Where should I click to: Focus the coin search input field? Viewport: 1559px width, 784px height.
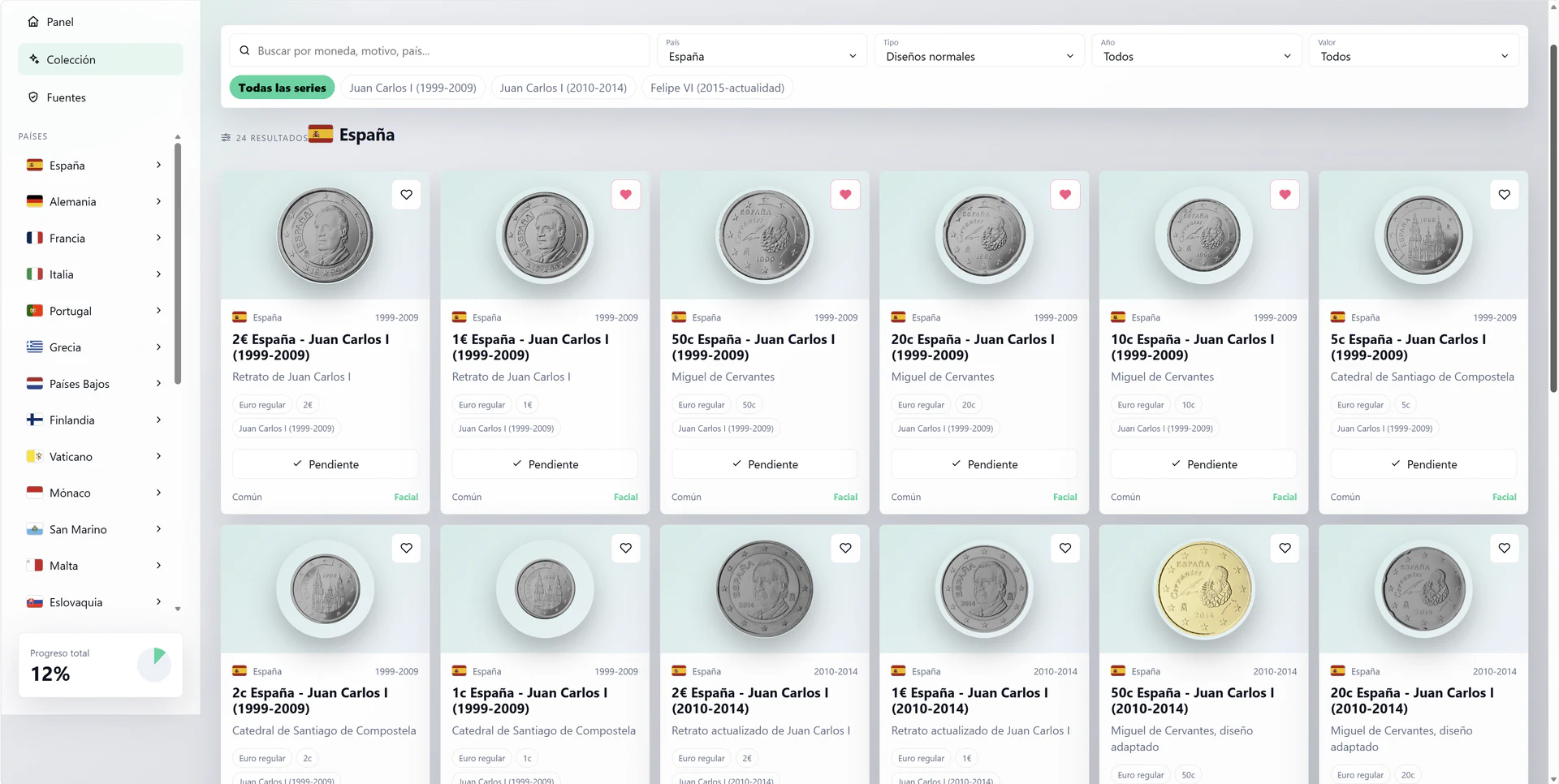[439, 50]
